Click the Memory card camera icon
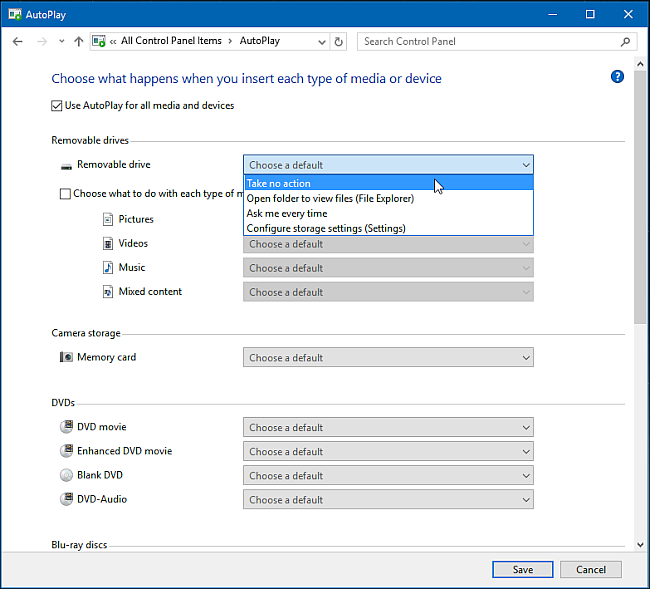650x589 pixels. [x=66, y=357]
